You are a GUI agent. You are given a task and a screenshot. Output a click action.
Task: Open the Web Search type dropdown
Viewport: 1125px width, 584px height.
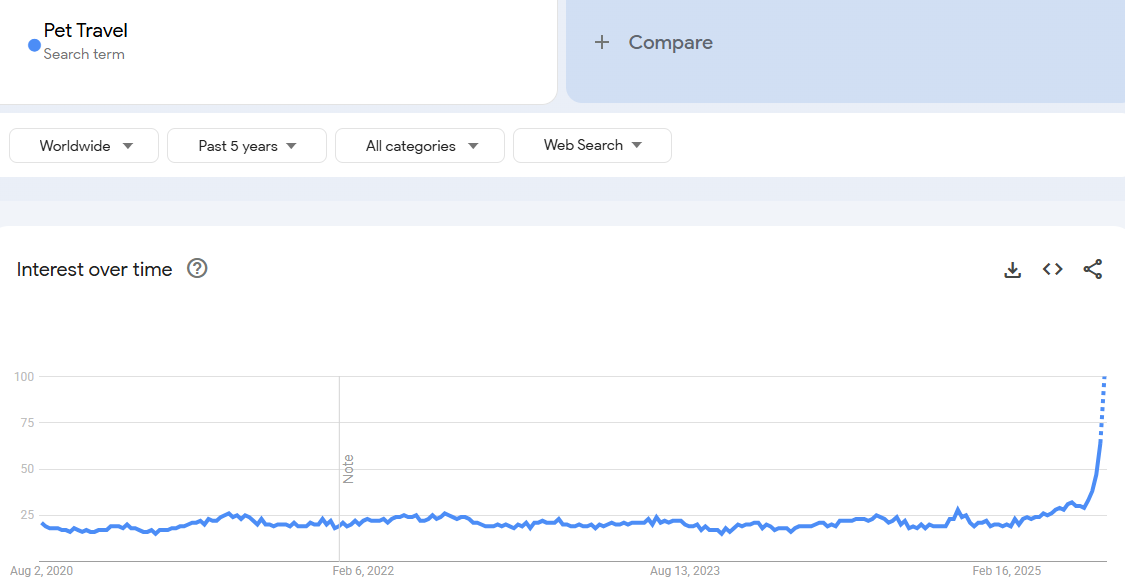point(592,145)
